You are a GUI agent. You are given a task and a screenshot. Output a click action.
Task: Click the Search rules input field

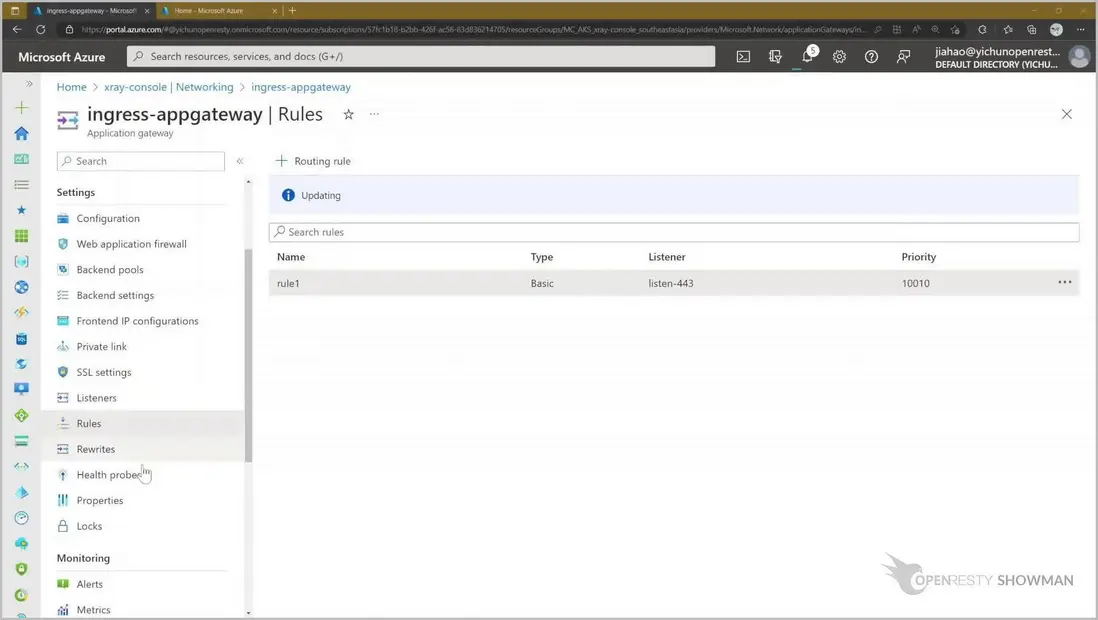674,232
